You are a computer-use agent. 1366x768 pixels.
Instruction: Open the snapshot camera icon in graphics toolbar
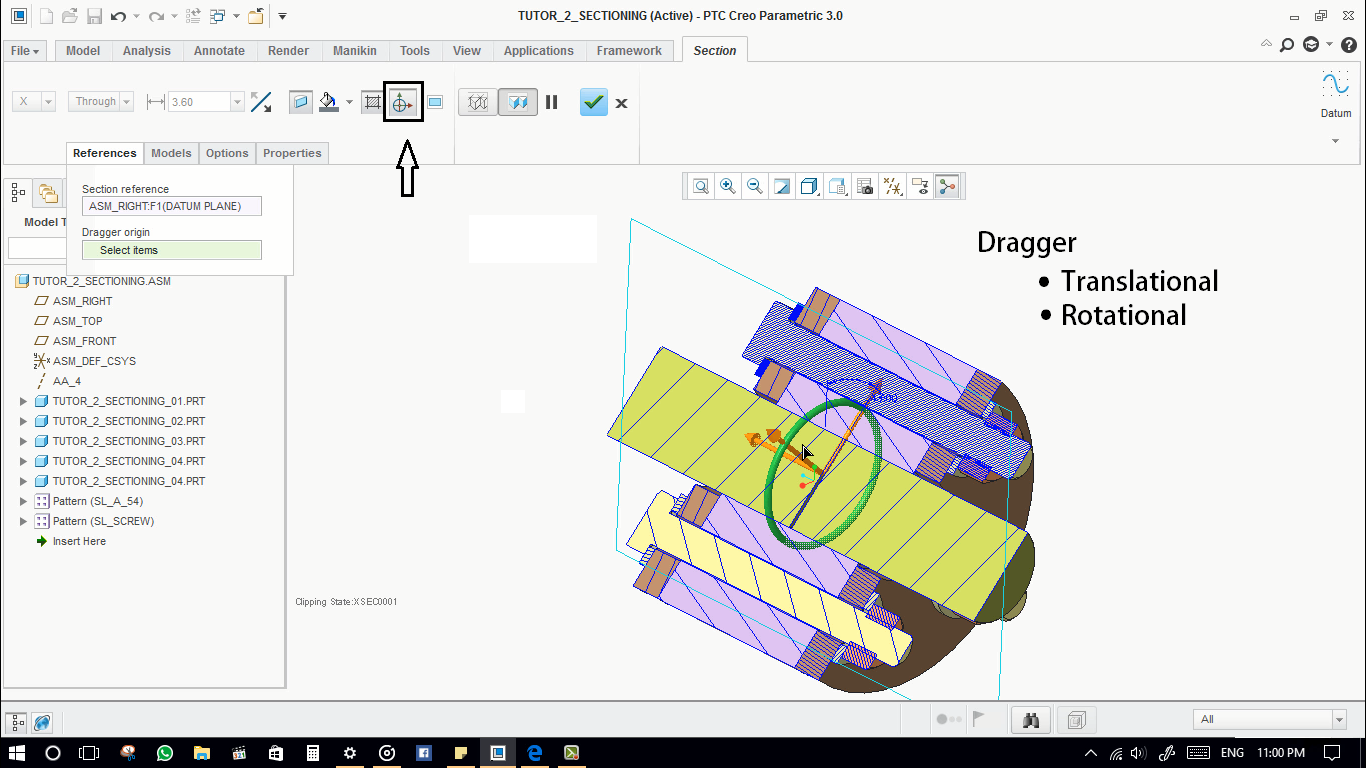point(864,186)
